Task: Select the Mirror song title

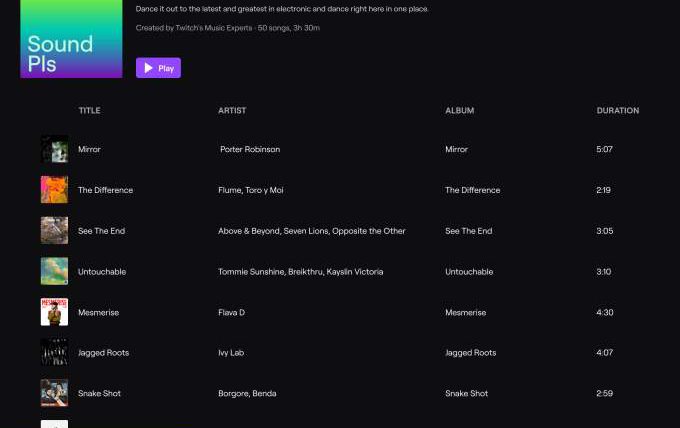Action: pyautogui.click(x=89, y=149)
